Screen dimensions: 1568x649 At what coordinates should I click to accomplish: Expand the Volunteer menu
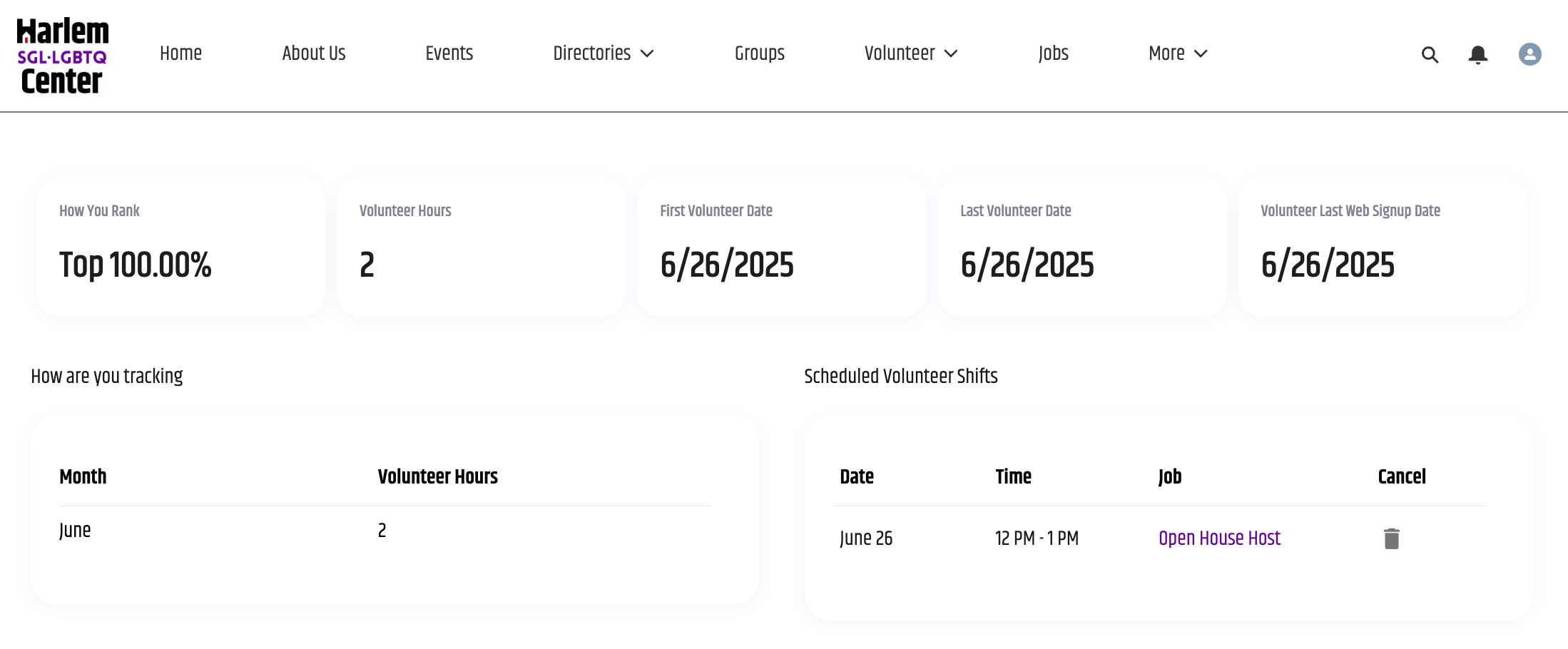[x=910, y=53]
